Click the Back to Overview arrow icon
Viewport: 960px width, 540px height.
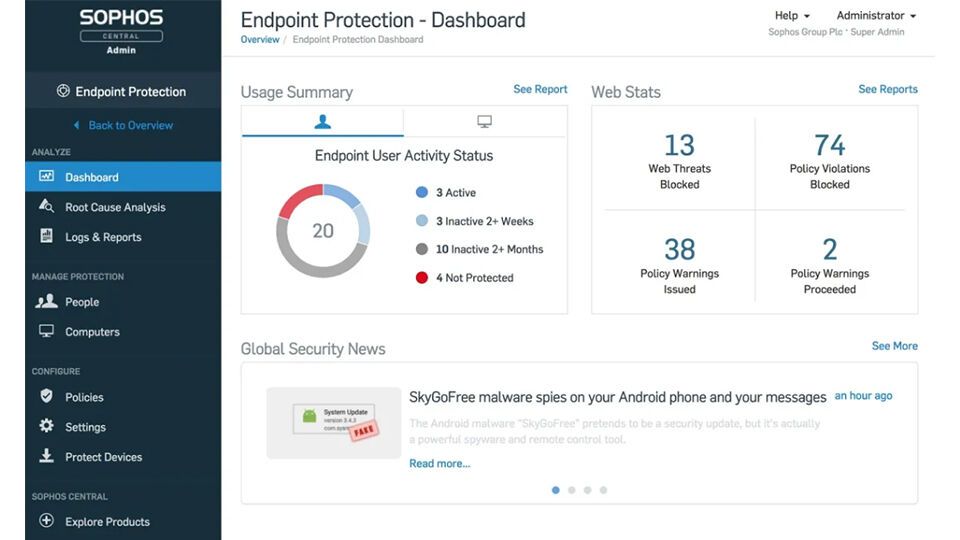pyautogui.click(x=77, y=125)
